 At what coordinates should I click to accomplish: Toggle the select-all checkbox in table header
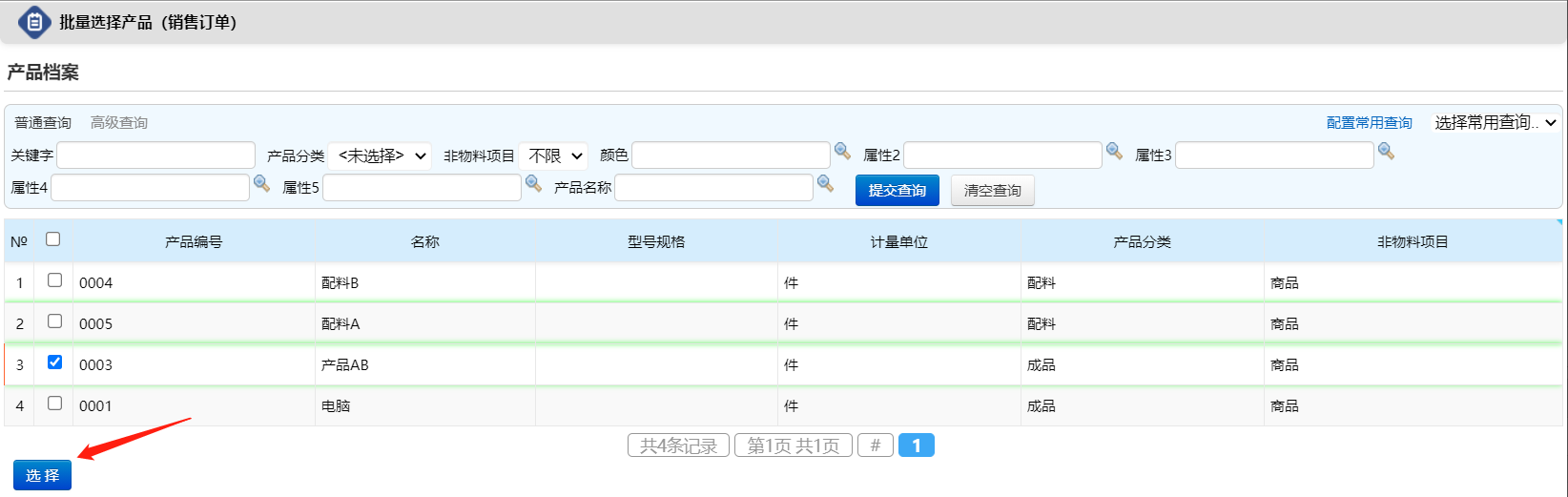tap(53, 239)
